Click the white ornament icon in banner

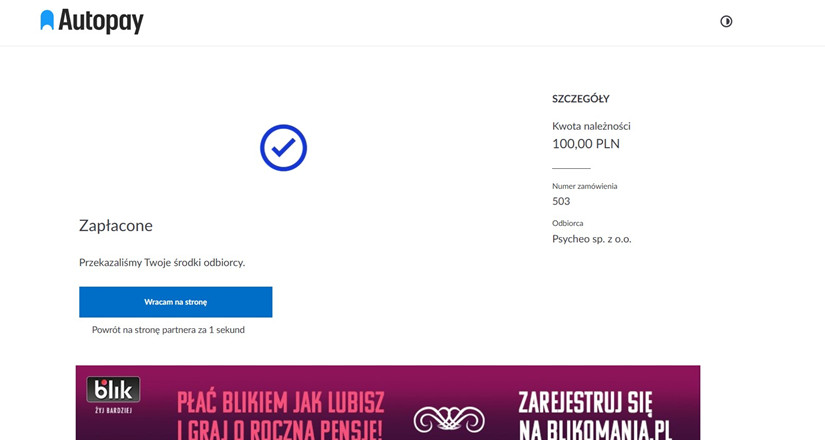pyautogui.click(x=449, y=419)
